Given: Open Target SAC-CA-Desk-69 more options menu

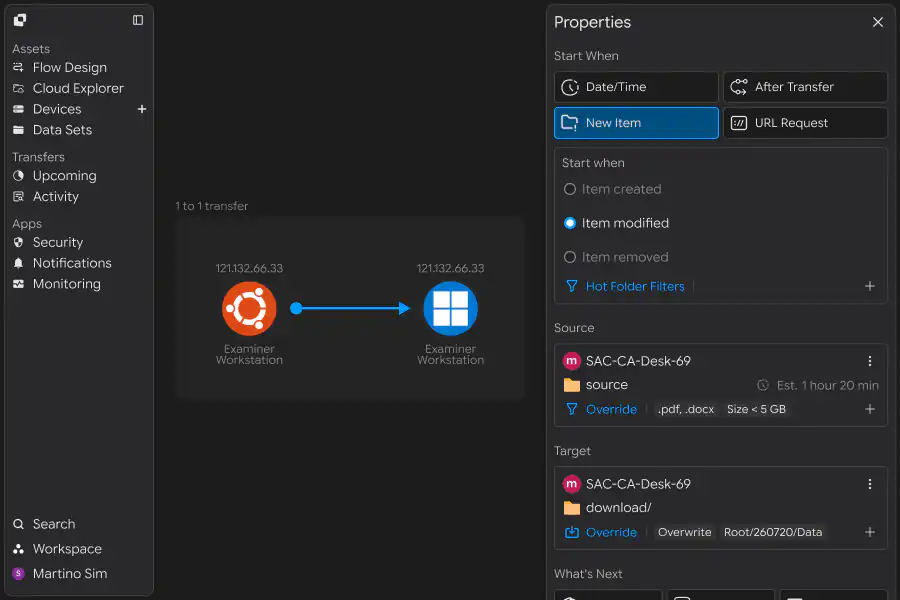Looking at the screenshot, I should click(x=870, y=484).
